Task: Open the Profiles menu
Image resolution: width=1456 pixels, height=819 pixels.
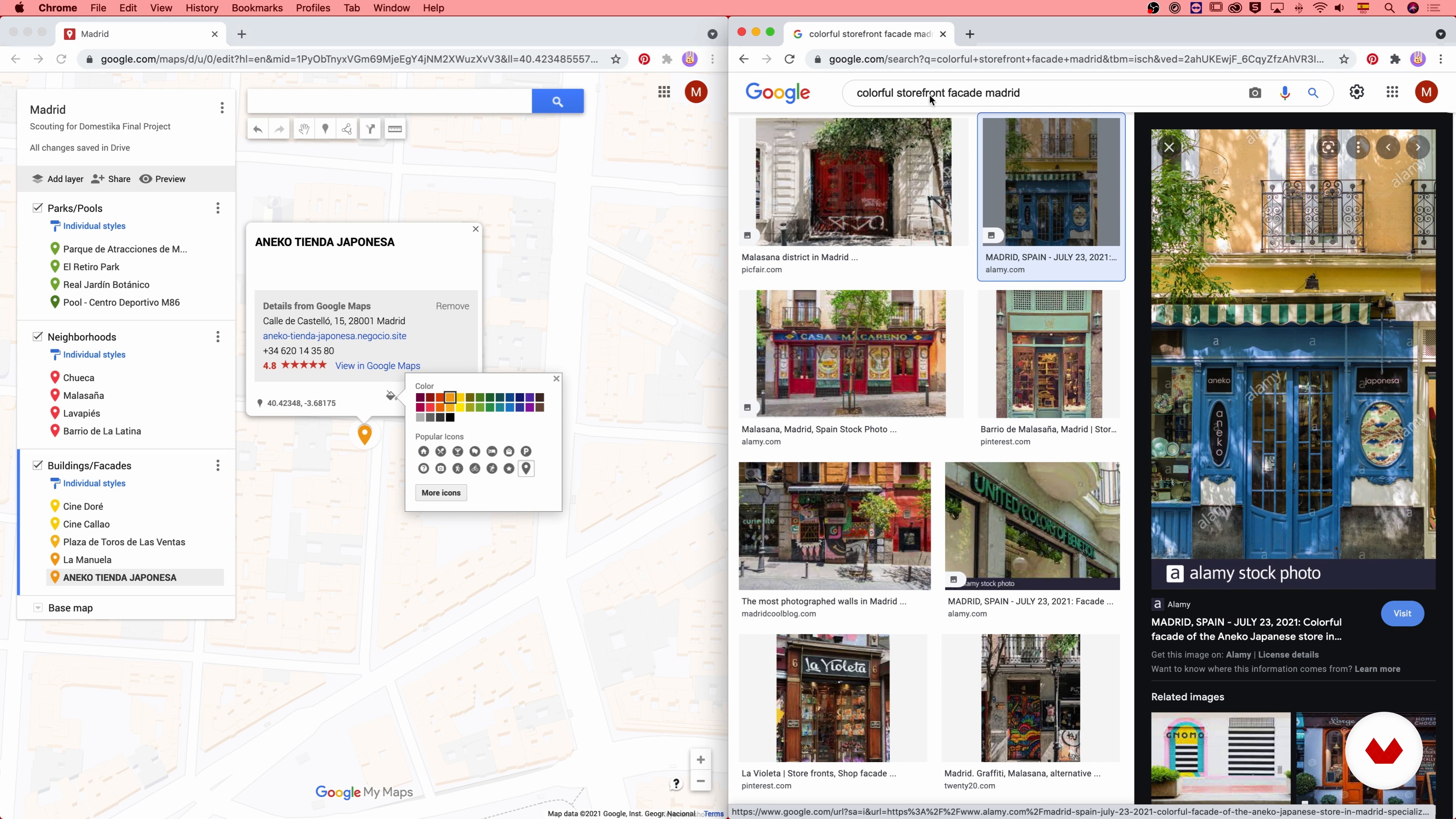Action: (x=312, y=8)
